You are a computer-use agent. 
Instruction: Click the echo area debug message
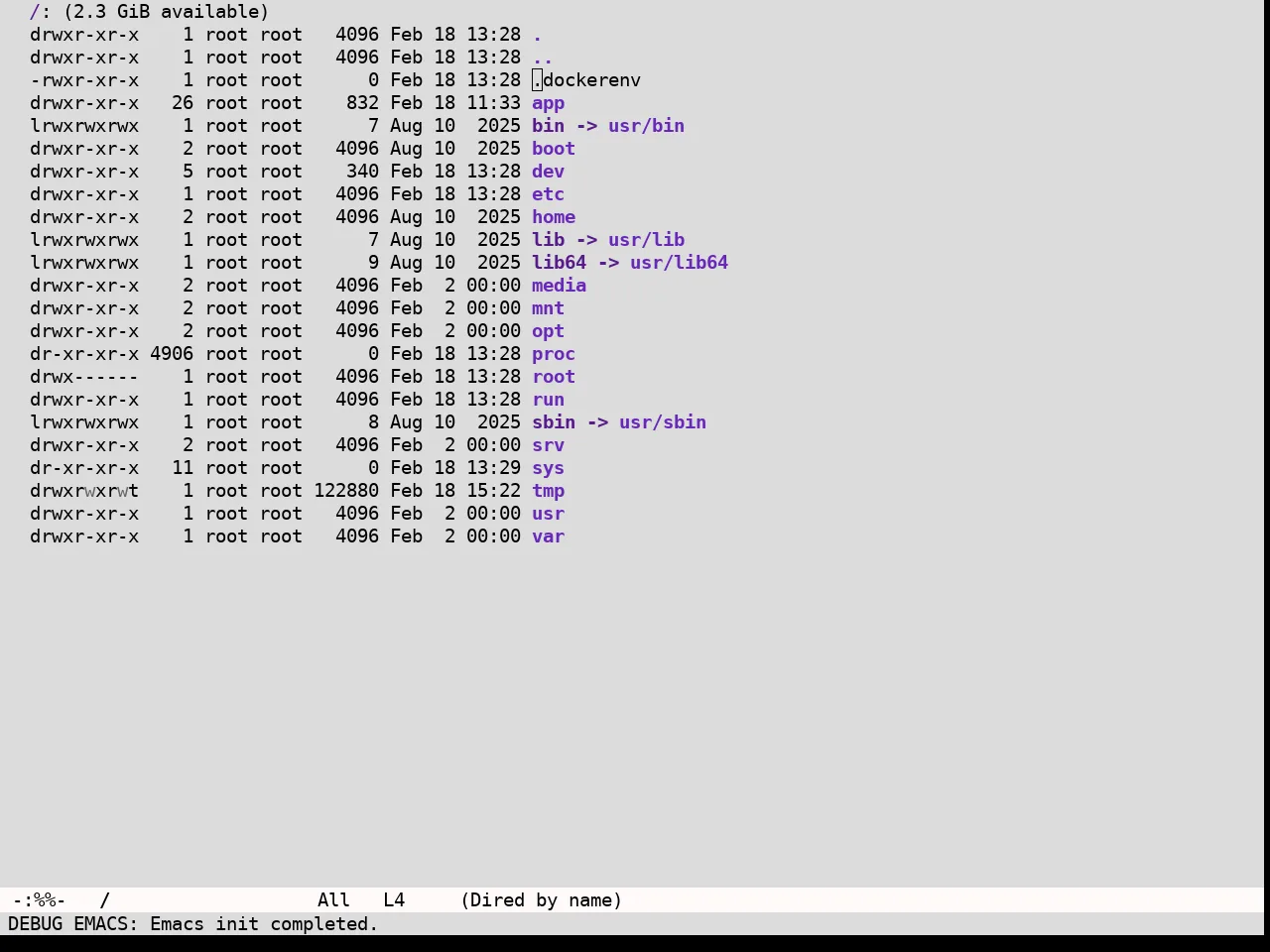pyautogui.click(x=193, y=924)
